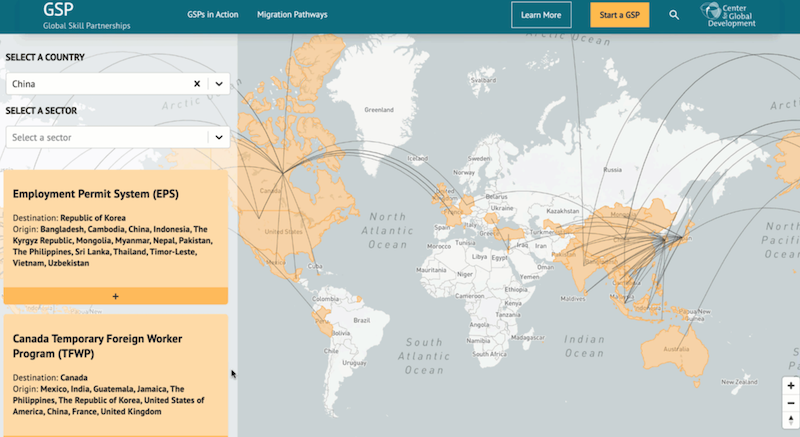Click the Russia label on map
The image size is (800, 437).
tap(612, 170)
